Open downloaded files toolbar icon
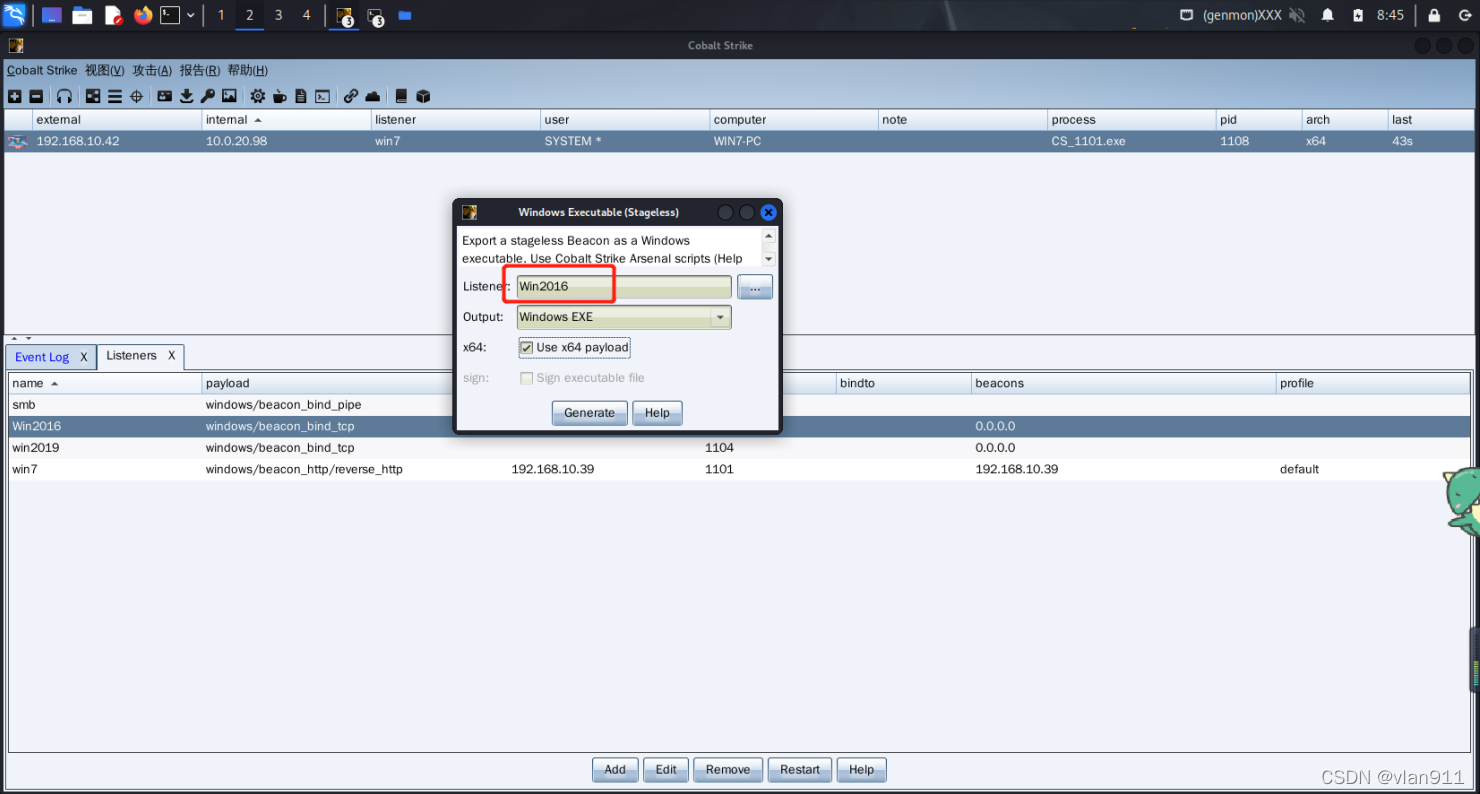The width and height of the screenshot is (1480, 794). point(186,96)
